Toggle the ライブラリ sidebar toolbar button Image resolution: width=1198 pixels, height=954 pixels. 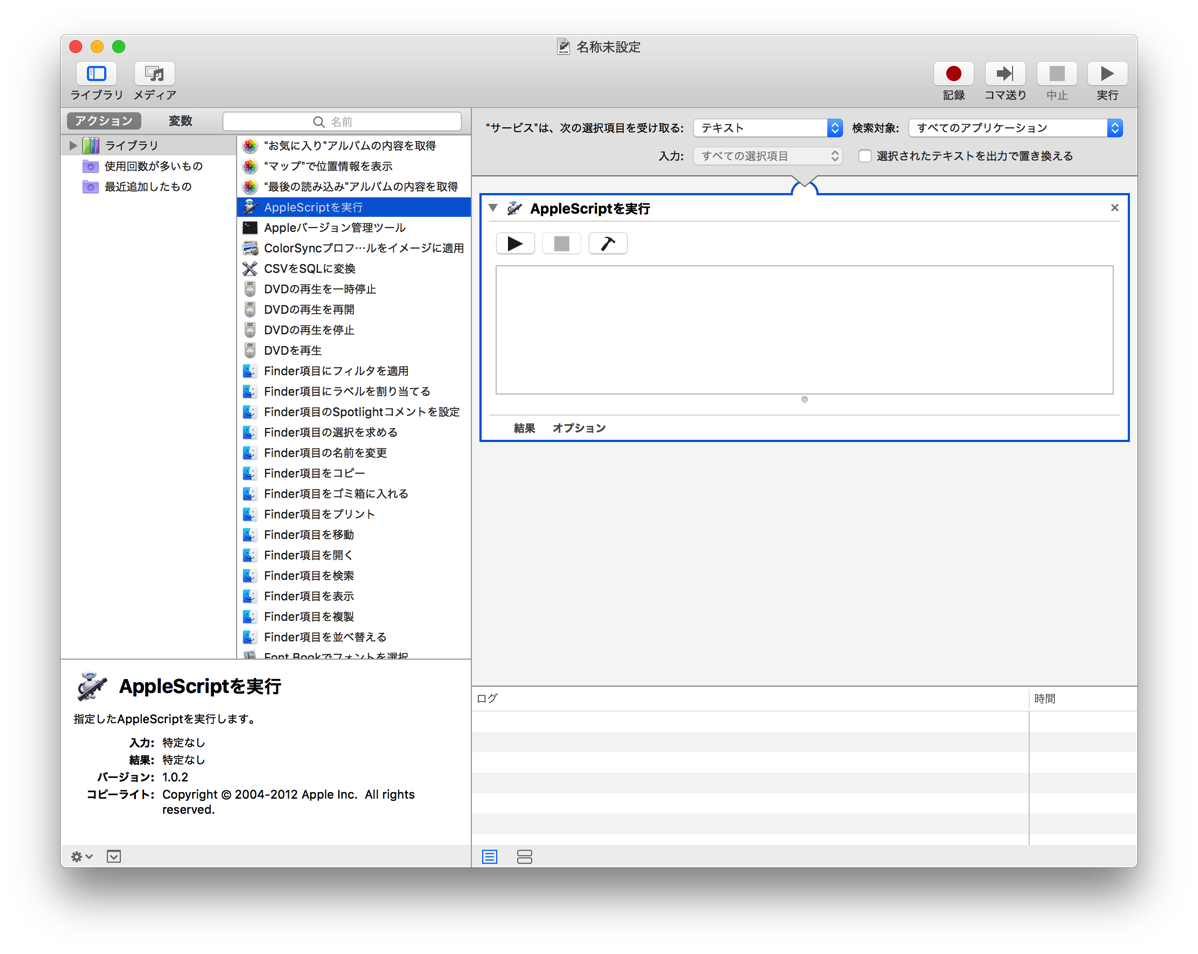click(96, 73)
